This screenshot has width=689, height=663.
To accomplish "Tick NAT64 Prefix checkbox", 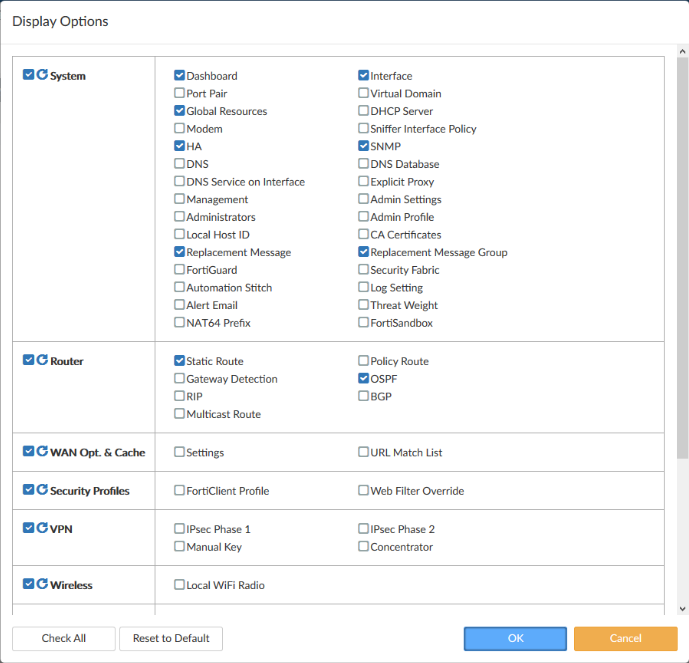I will click(179, 322).
